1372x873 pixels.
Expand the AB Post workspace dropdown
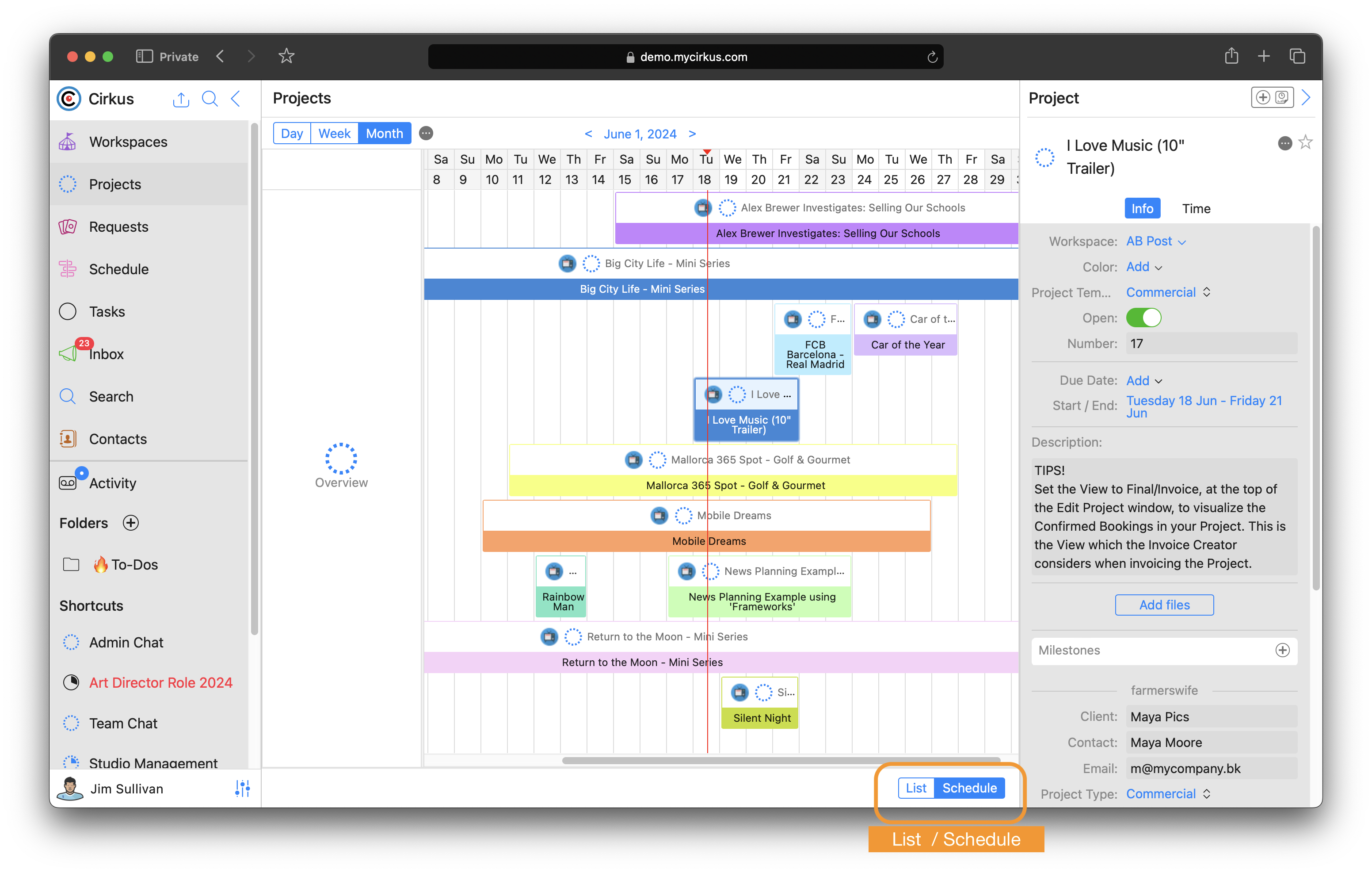pyautogui.click(x=1155, y=241)
